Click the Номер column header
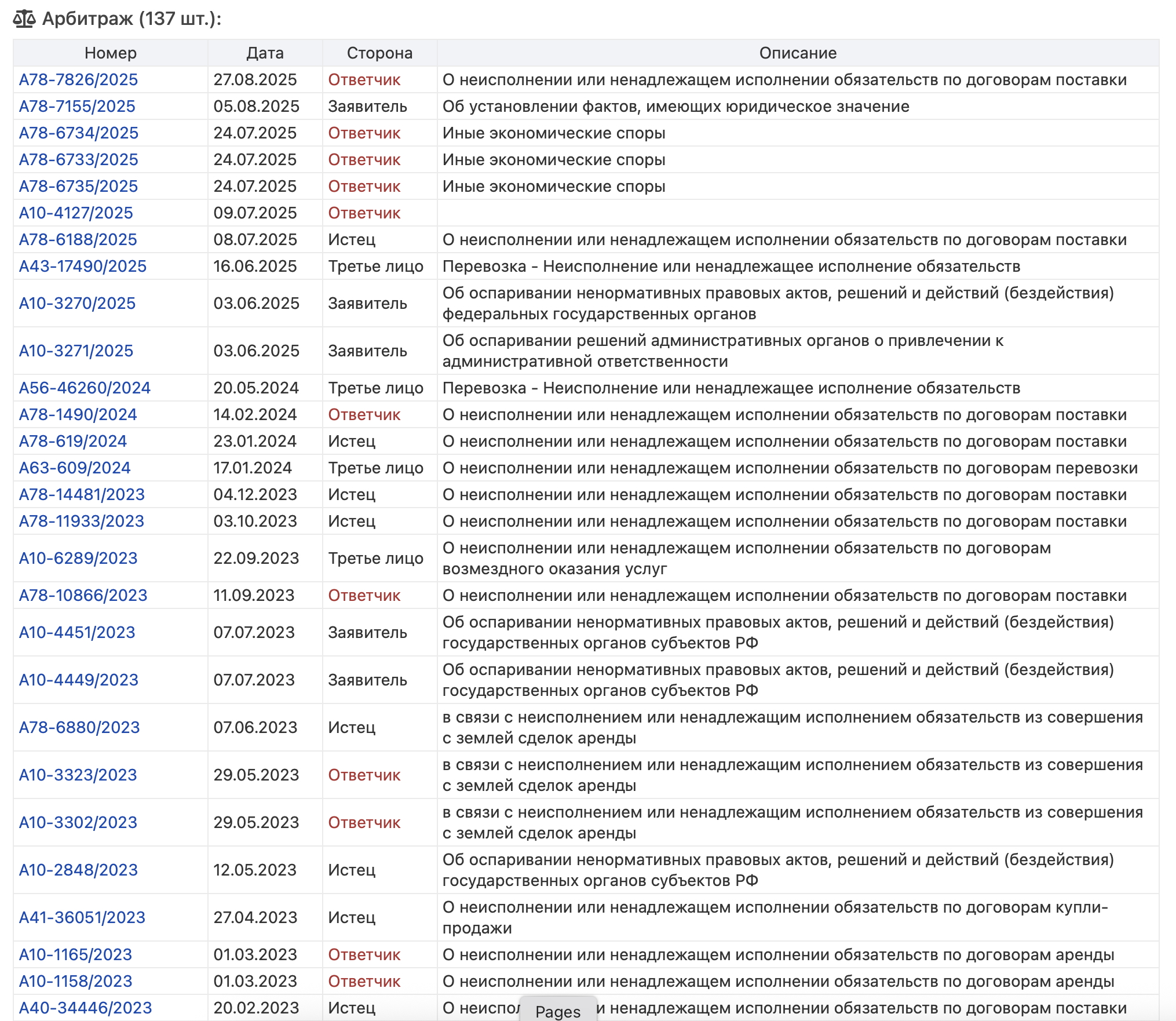 click(x=111, y=53)
